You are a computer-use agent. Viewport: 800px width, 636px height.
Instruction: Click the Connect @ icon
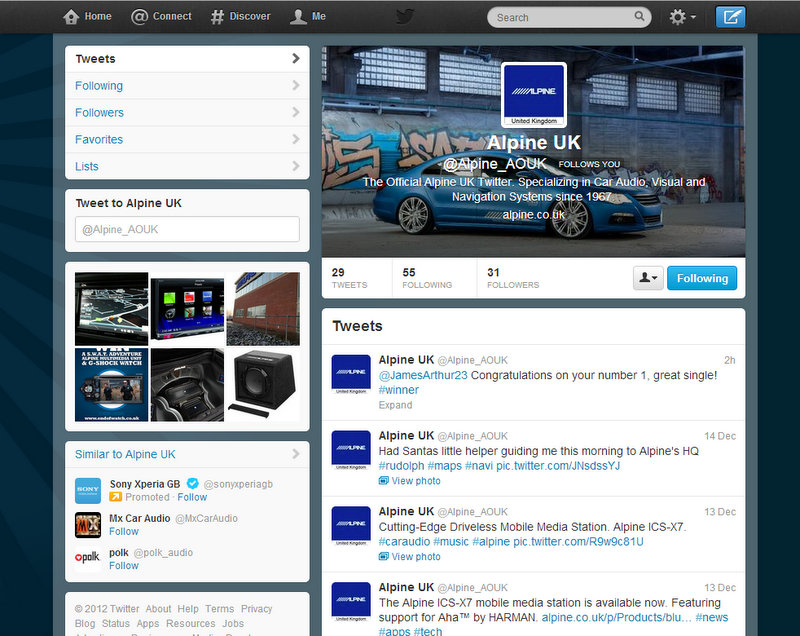pyautogui.click(x=139, y=17)
